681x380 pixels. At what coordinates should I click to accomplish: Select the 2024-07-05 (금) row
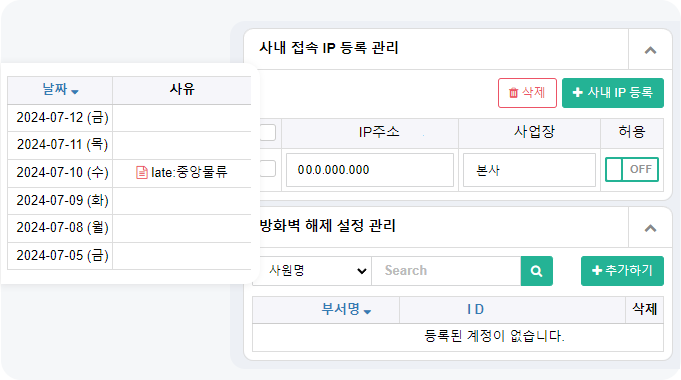(129, 256)
